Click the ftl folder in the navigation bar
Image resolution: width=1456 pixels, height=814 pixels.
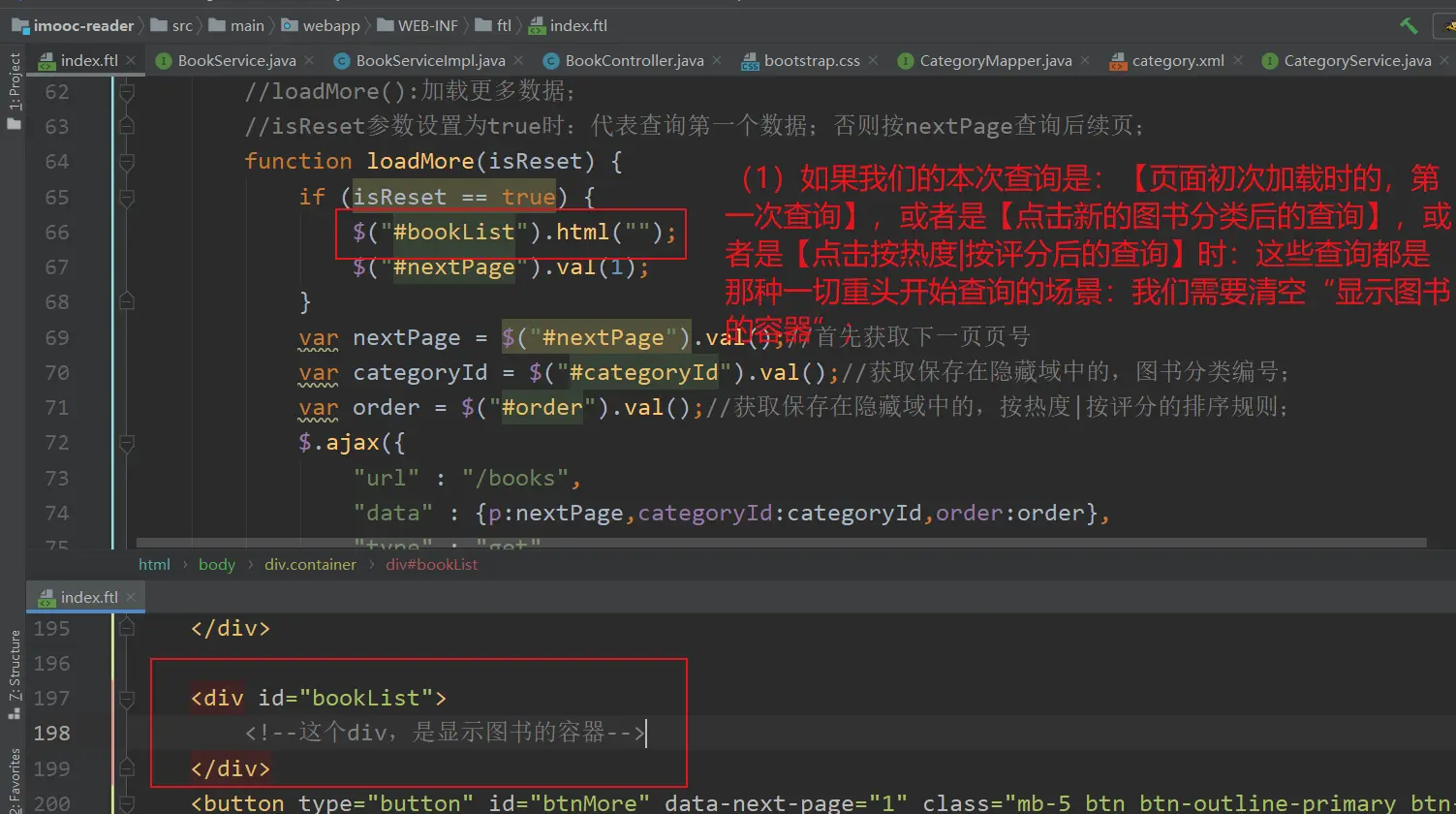[493, 26]
